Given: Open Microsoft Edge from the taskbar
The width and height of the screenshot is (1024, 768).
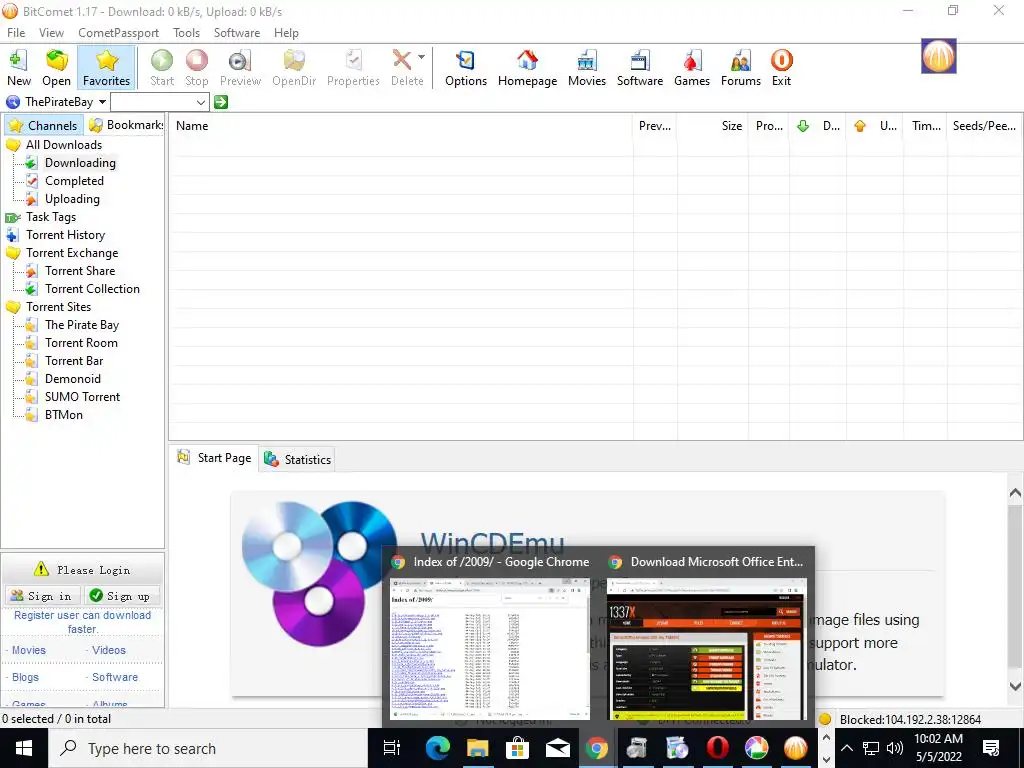Looking at the screenshot, I should click(x=438, y=748).
